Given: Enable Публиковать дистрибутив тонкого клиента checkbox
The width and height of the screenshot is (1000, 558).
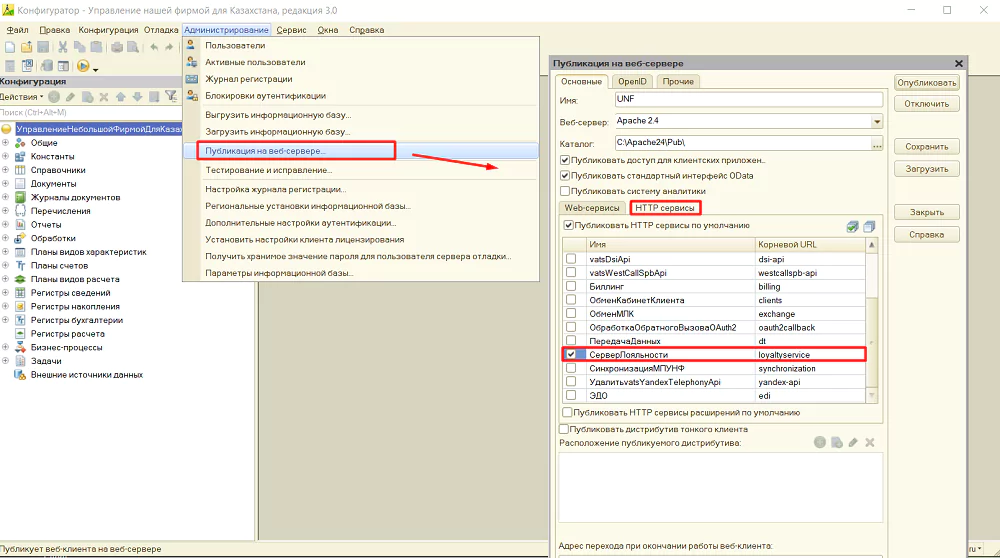Looking at the screenshot, I should coord(564,429).
